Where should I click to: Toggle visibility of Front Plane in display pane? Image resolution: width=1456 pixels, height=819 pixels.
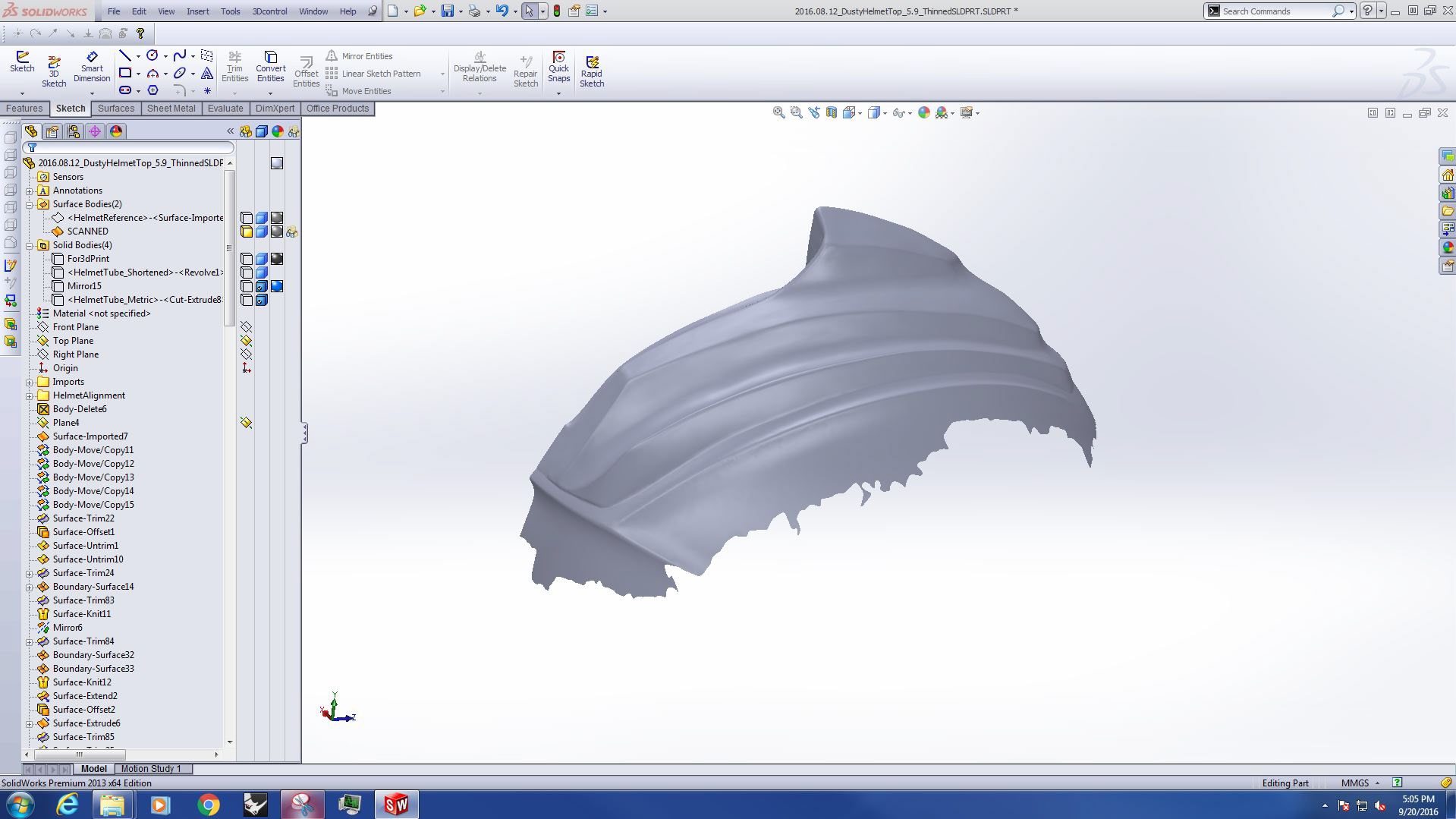(247, 327)
